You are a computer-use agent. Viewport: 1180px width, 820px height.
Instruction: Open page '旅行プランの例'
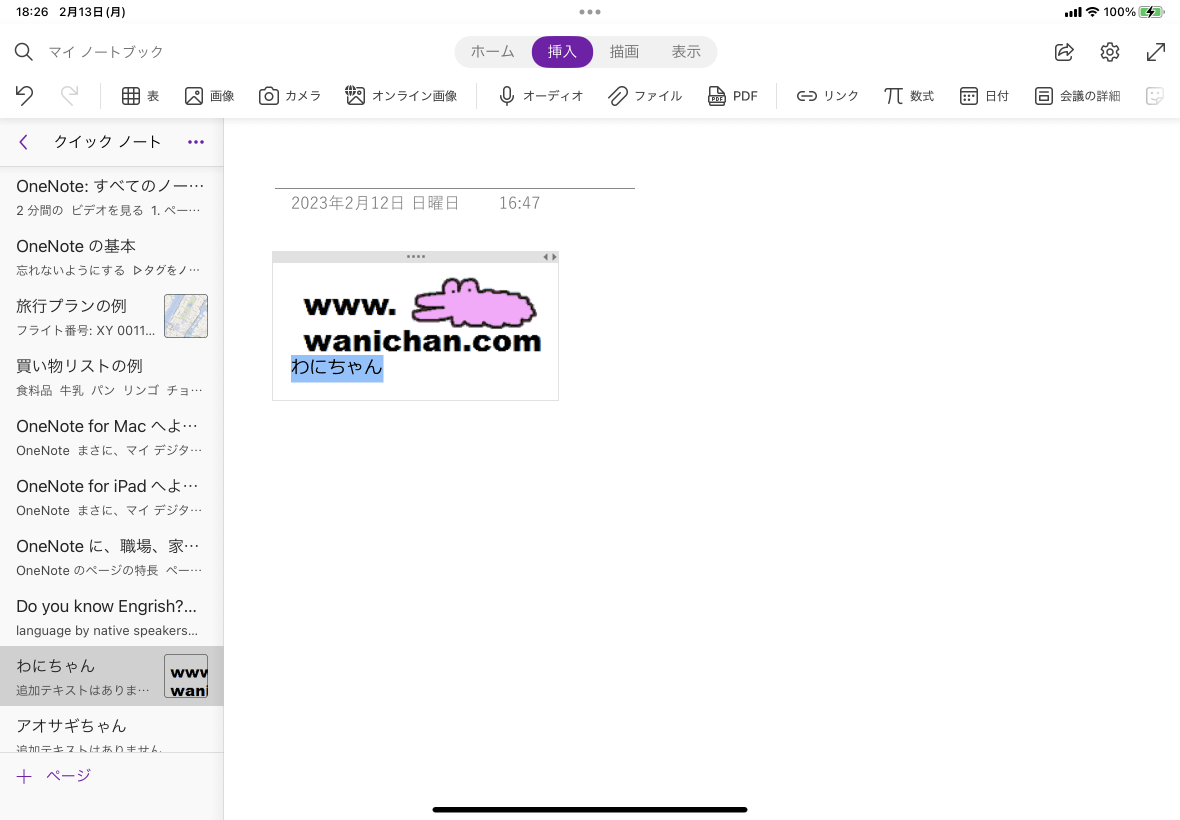tap(111, 317)
